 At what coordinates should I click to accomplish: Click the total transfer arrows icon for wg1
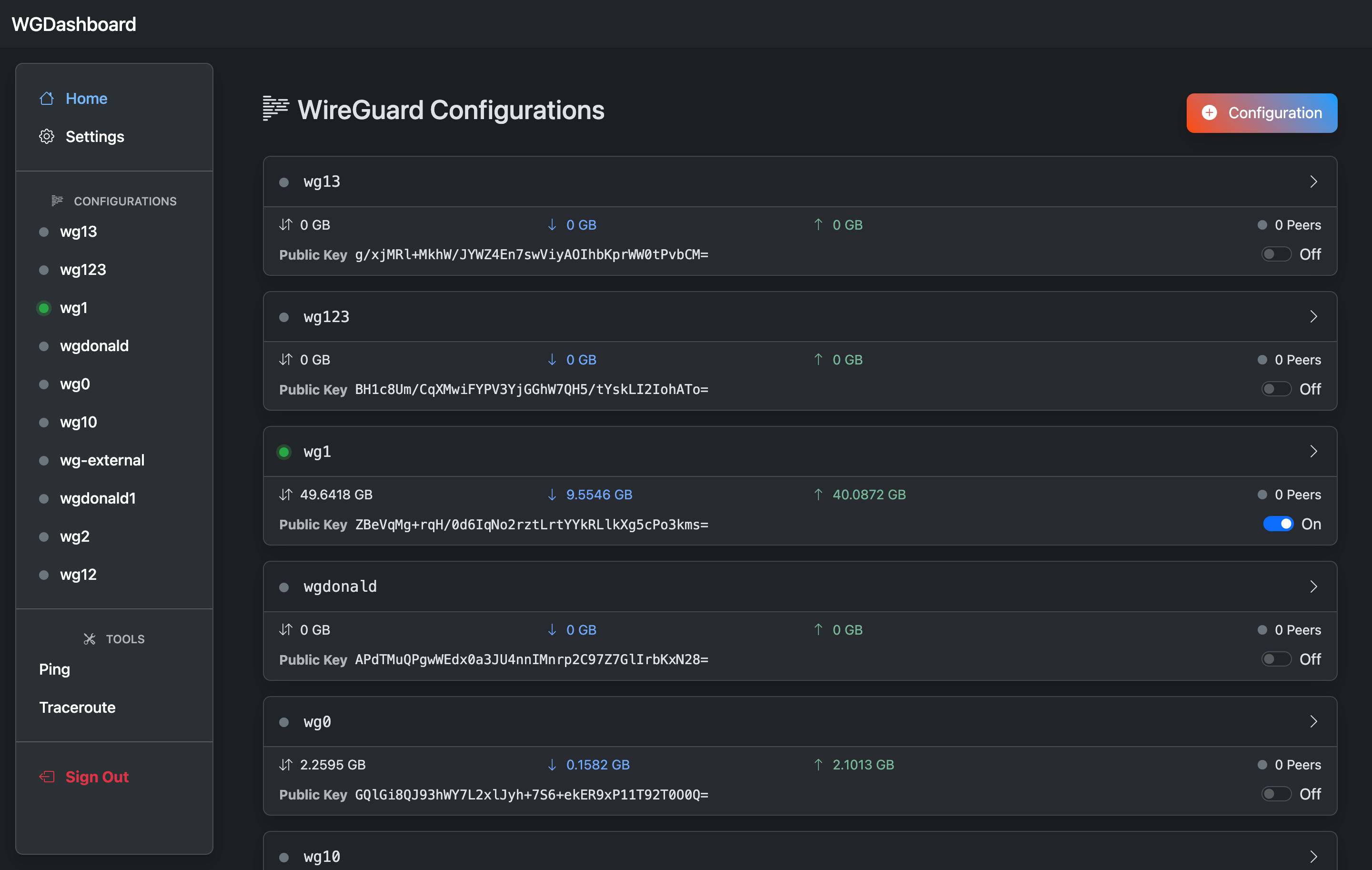pyautogui.click(x=285, y=495)
